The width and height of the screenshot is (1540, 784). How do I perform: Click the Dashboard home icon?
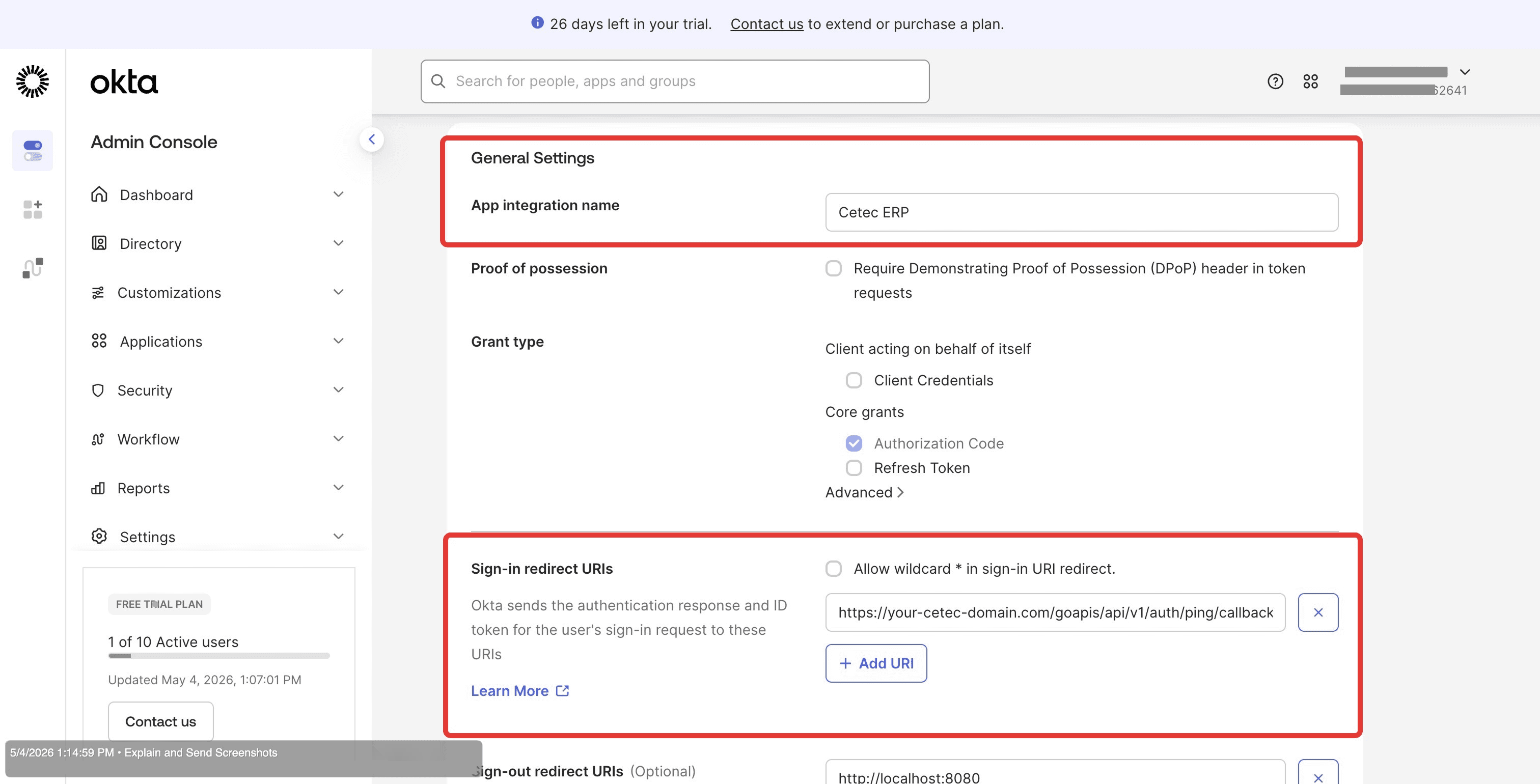pyautogui.click(x=99, y=194)
